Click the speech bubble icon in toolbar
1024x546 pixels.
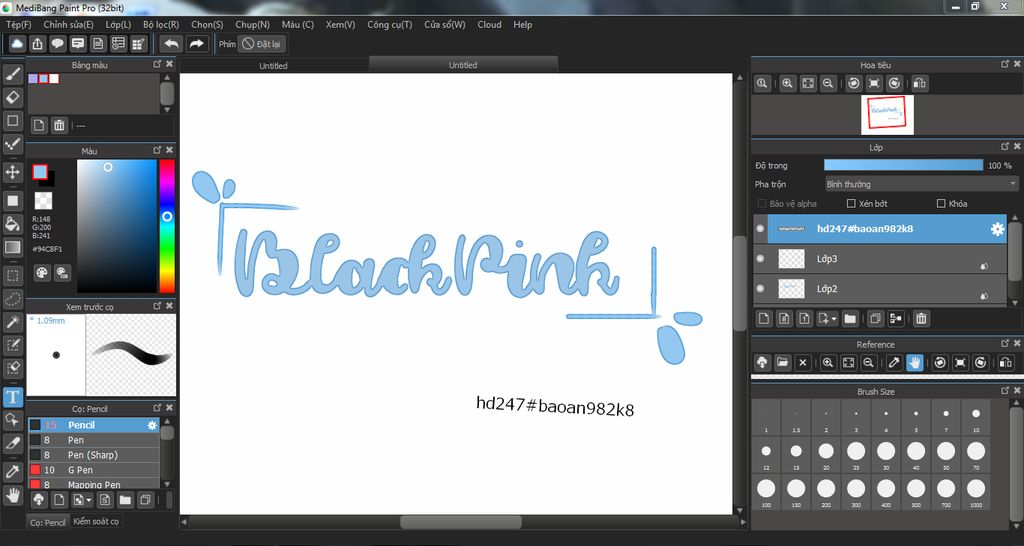pos(57,44)
